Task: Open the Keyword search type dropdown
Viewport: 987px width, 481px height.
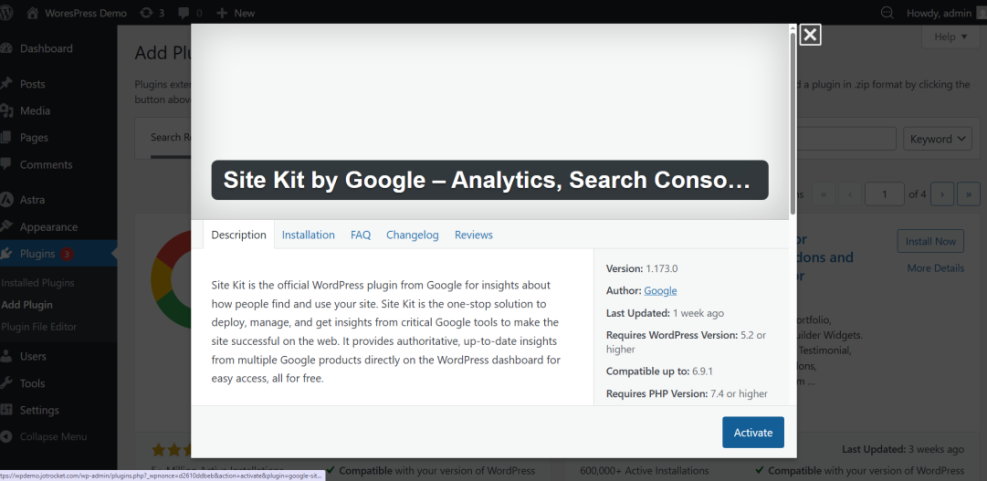Action: (937, 139)
